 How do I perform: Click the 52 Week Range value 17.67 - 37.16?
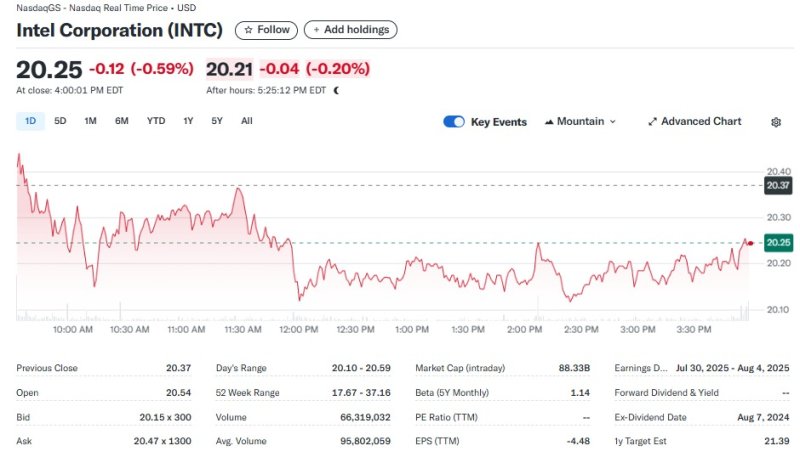[x=361, y=393]
